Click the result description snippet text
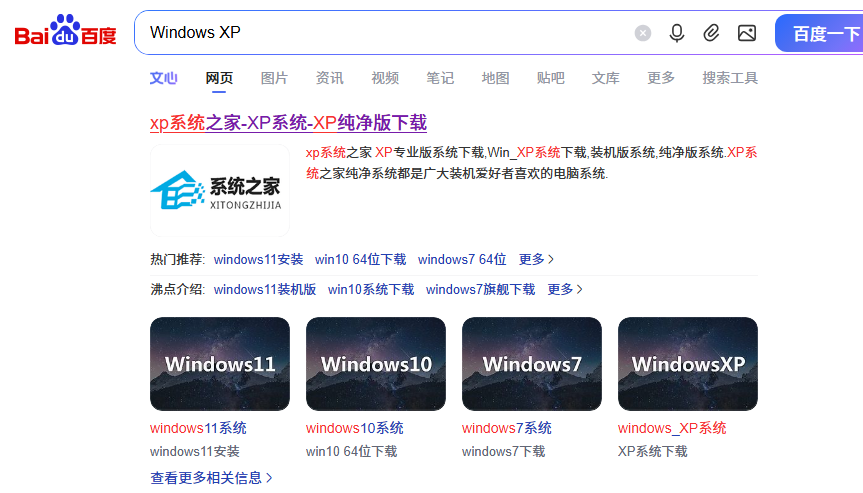 (532, 163)
